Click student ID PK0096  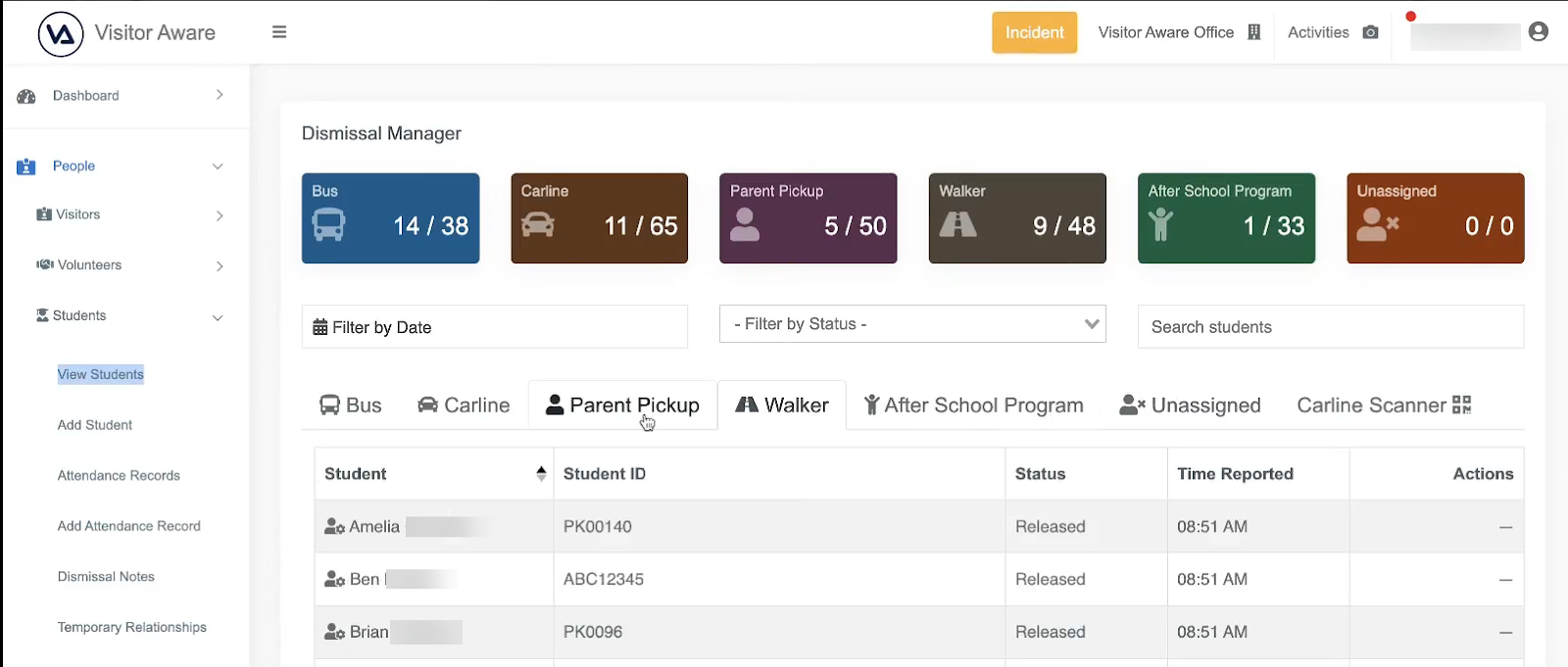[x=593, y=633]
